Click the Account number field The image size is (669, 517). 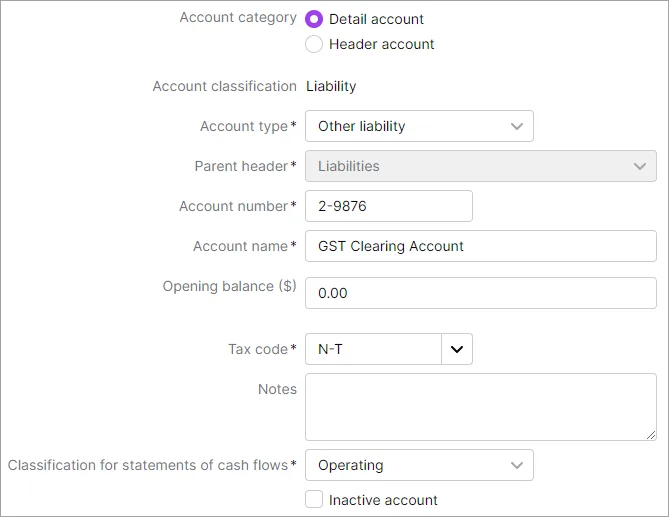click(389, 206)
